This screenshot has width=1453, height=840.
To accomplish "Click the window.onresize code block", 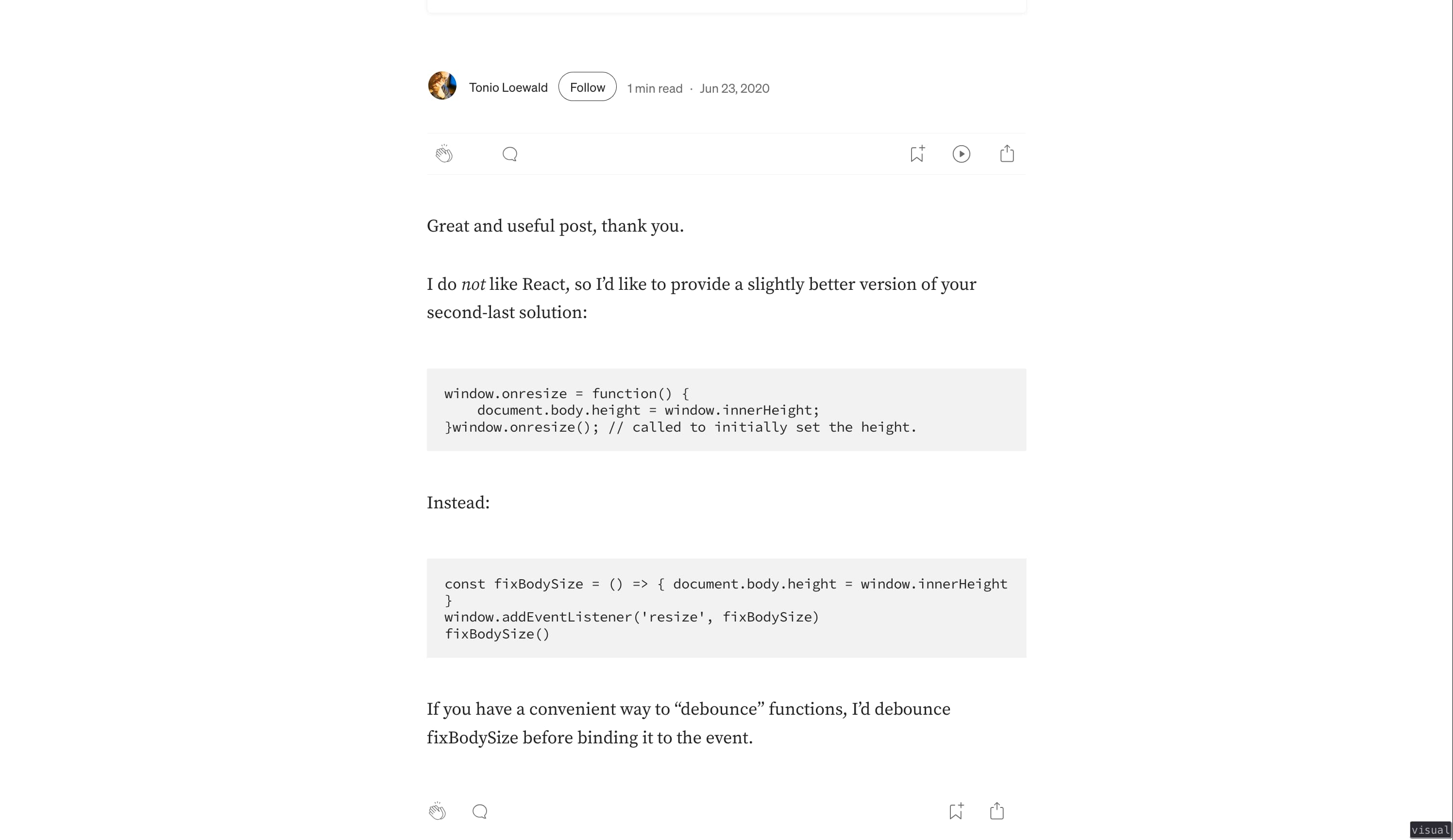I will coord(726,410).
